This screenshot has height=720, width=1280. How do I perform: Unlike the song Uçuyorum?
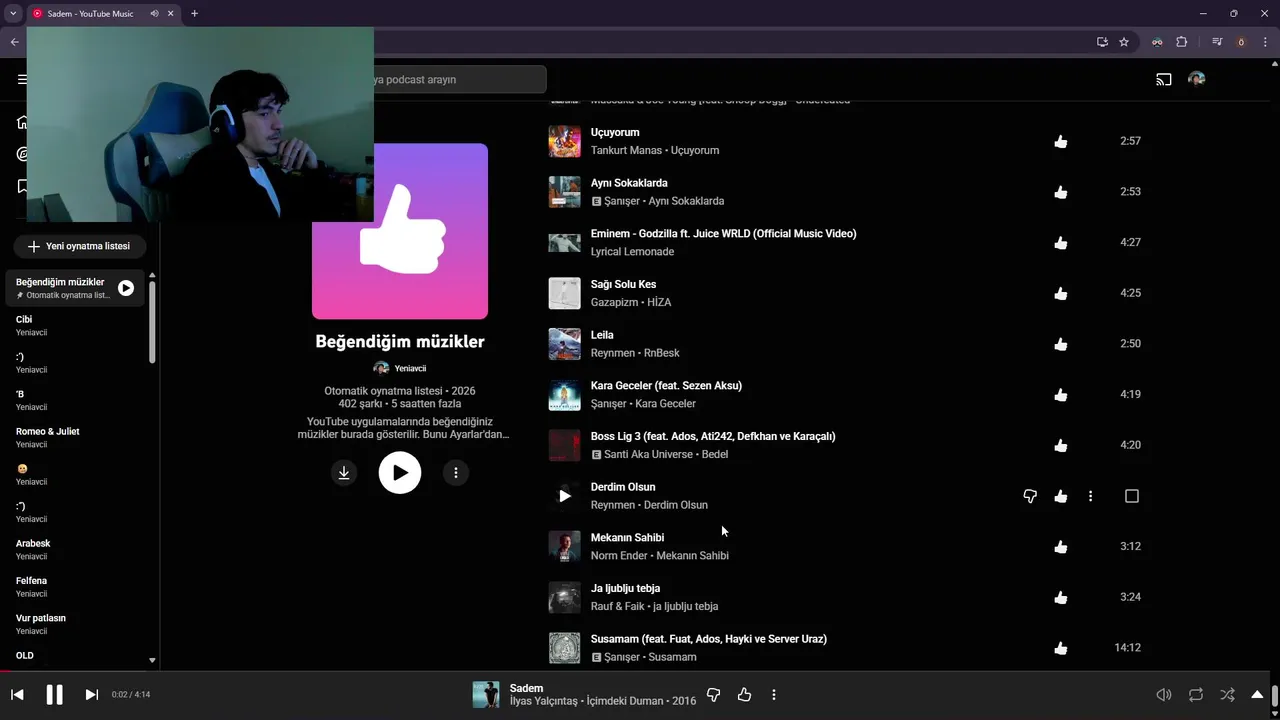(x=1061, y=142)
